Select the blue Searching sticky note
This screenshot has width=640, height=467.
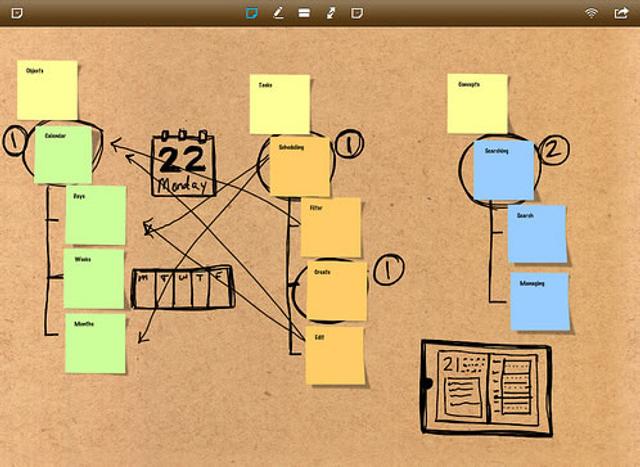(x=504, y=170)
